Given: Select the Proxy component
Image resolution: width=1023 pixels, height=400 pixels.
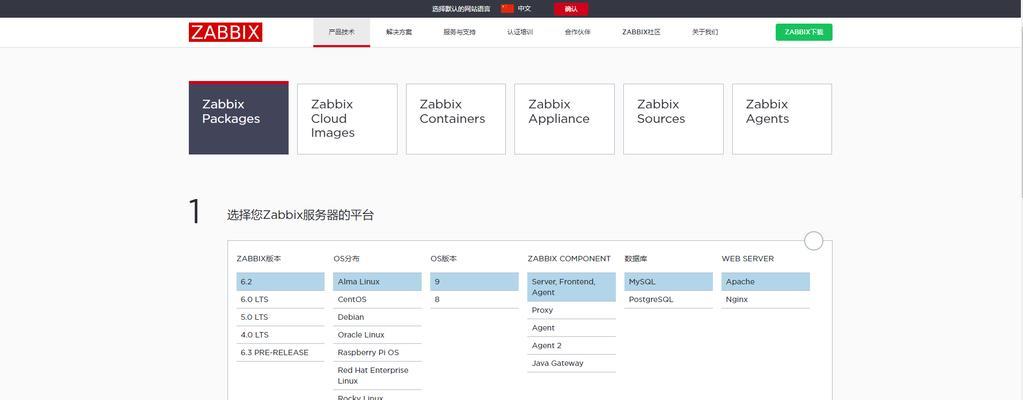Looking at the screenshot, I should pyautogui.click(x=572, y=310).
